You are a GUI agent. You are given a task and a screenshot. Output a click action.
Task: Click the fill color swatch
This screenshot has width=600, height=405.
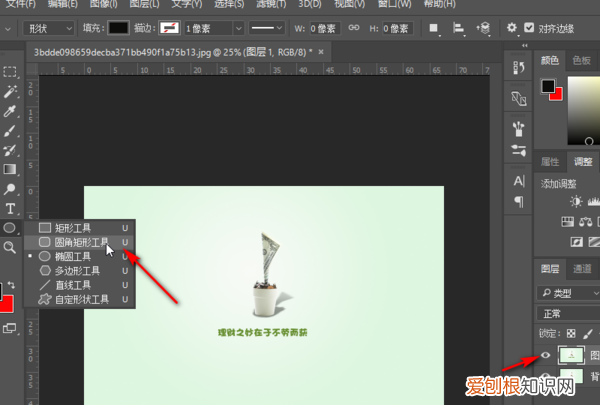coord(118,28)
